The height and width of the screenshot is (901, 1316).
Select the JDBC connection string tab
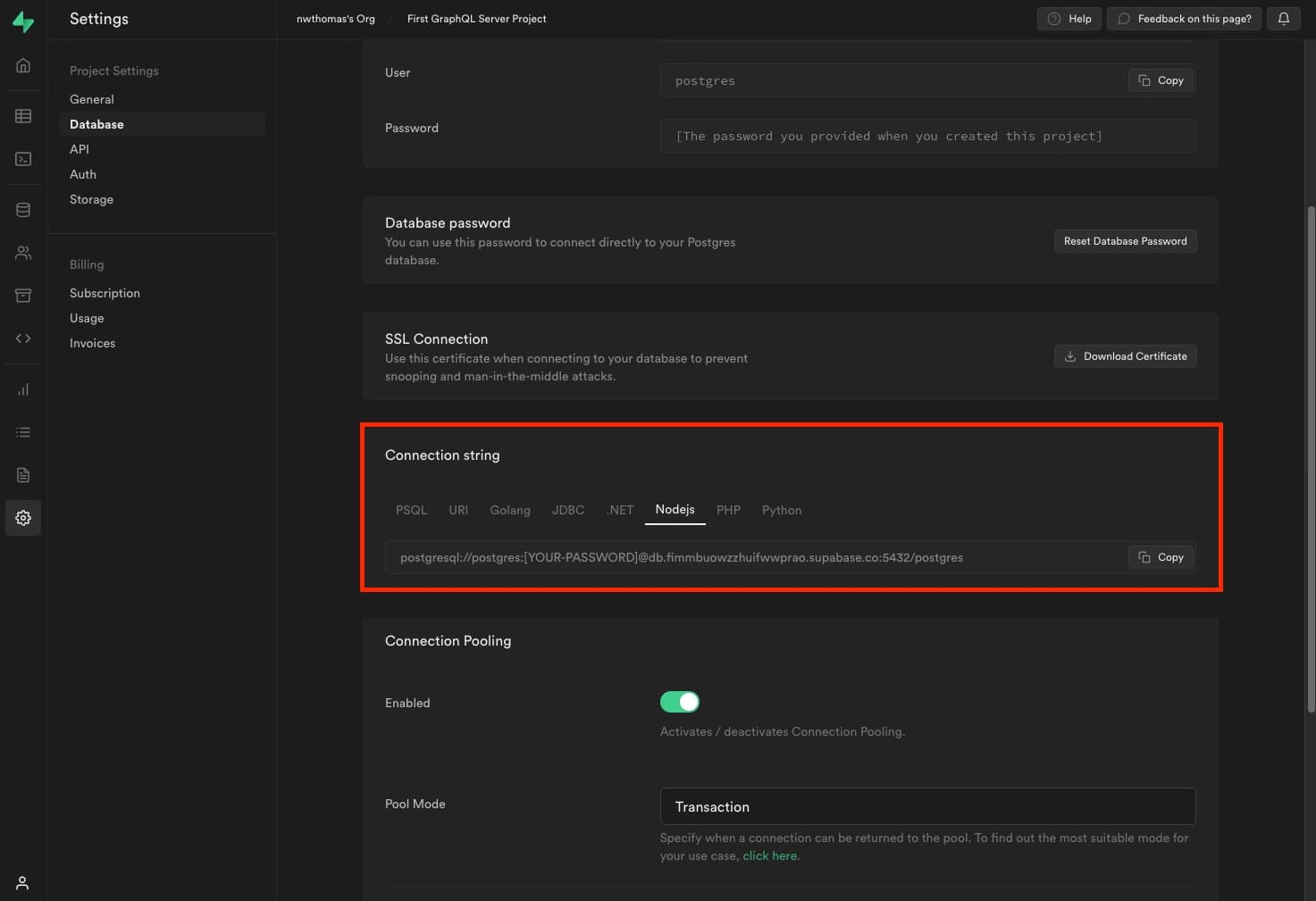(x=567, y=510)
